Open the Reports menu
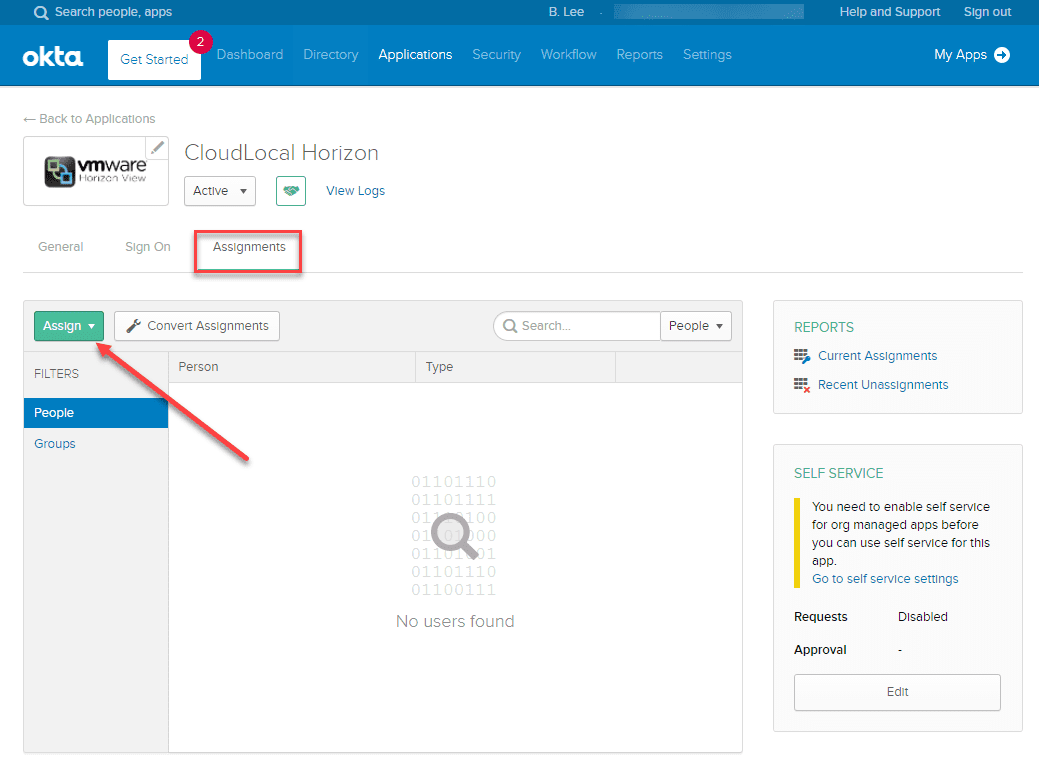Screen dimensions: 1039x768 tap(639, 55)
